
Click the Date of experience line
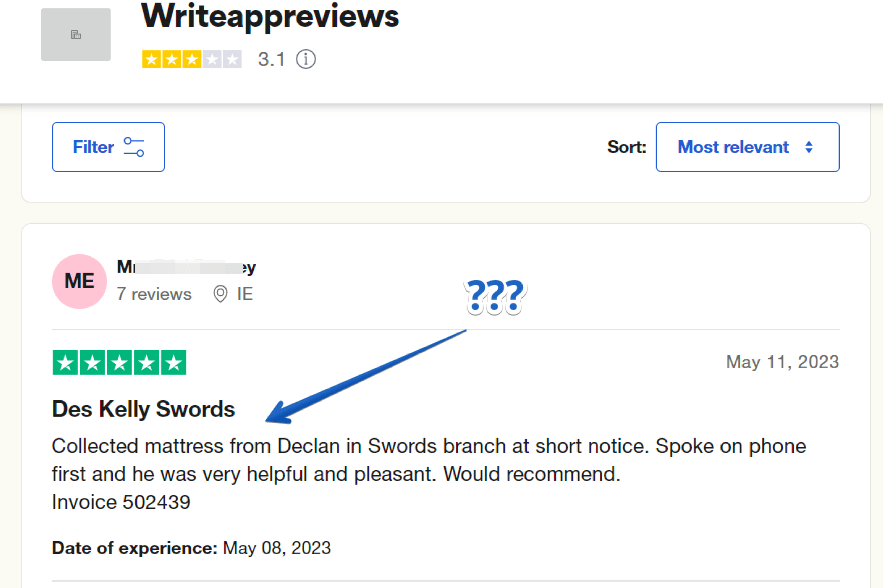tap(191, 548)
